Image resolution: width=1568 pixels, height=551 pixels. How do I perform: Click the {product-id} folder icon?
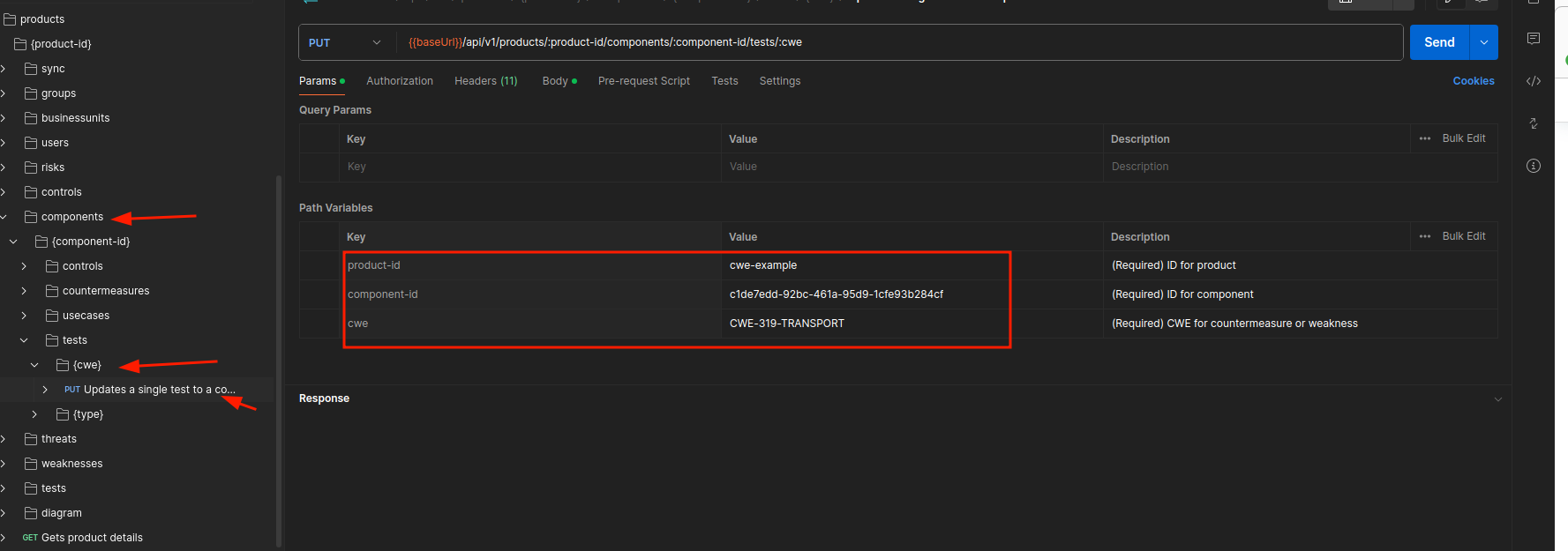tap(20, 43)
